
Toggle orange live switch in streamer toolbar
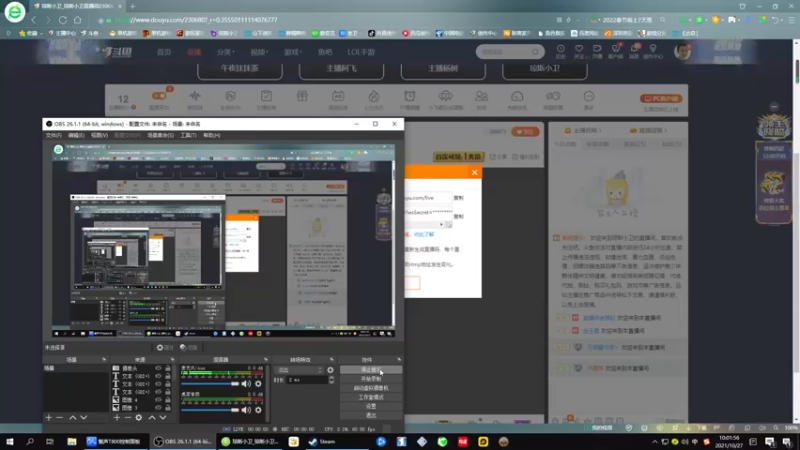tap(159, 96)
